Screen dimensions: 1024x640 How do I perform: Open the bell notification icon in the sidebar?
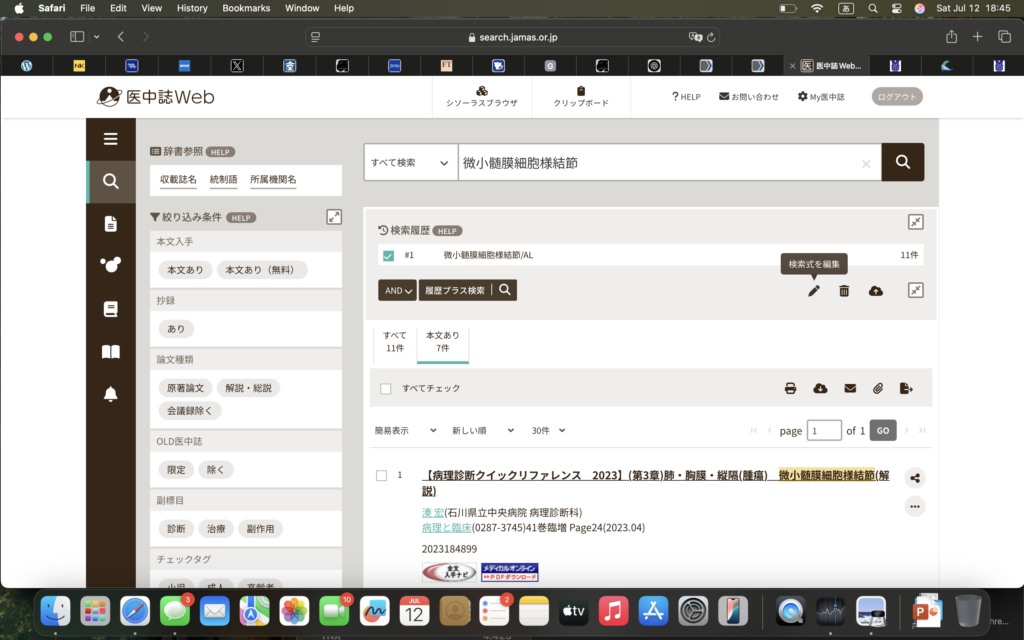[x=110, y=394]
